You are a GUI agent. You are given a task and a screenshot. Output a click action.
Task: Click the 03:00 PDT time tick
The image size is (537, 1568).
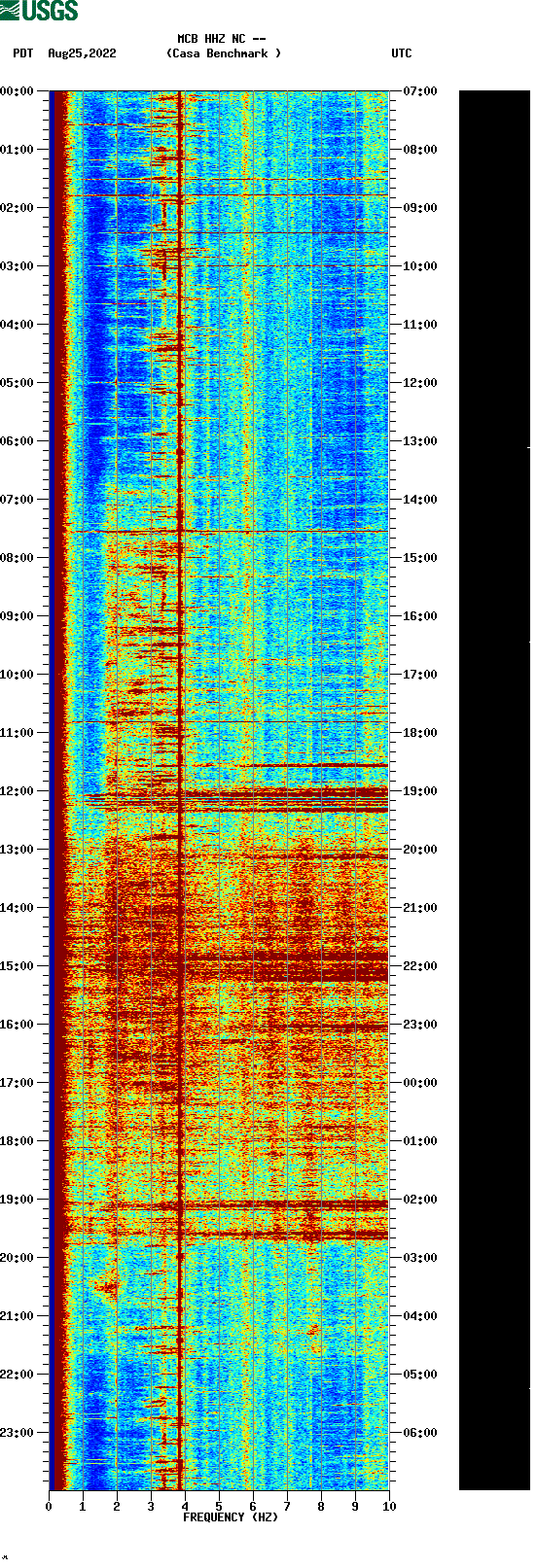18,266
